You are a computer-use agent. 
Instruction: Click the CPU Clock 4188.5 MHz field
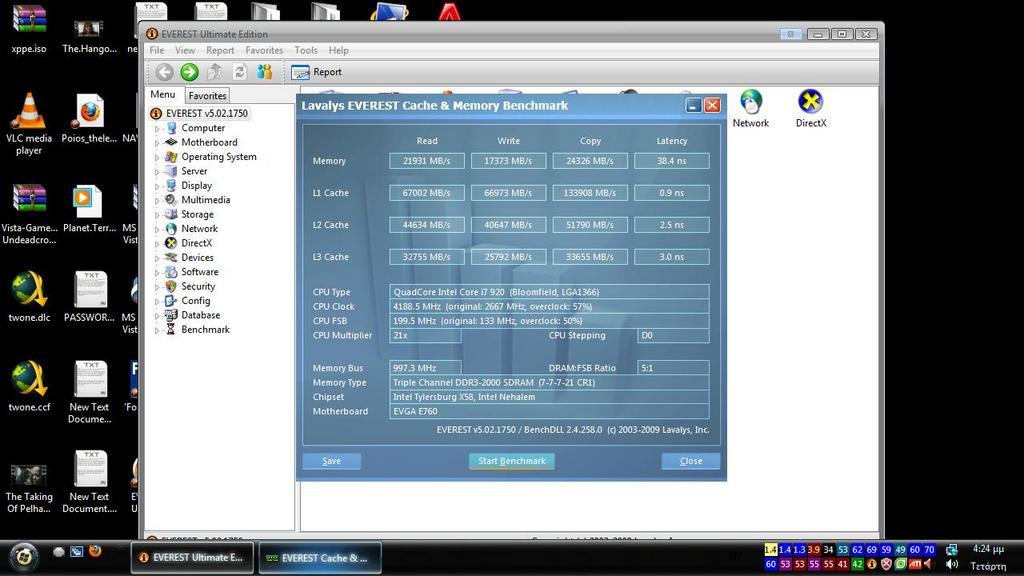[x=549, y=306]
